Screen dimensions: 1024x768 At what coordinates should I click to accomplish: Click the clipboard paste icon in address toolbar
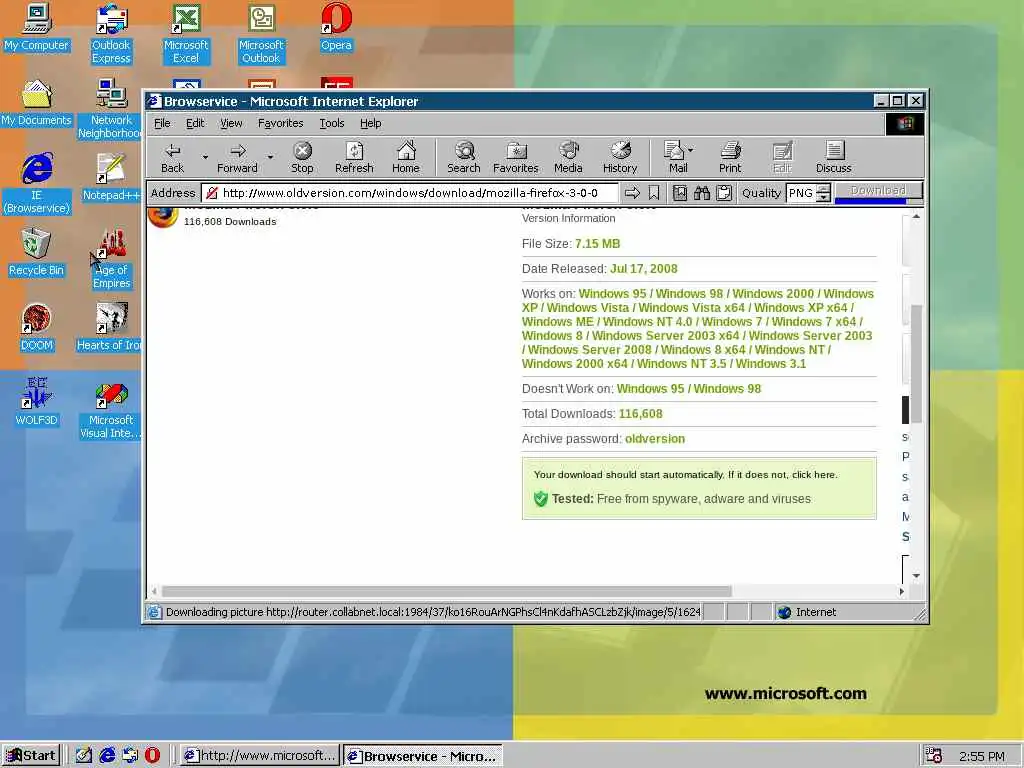pos(724,193)
